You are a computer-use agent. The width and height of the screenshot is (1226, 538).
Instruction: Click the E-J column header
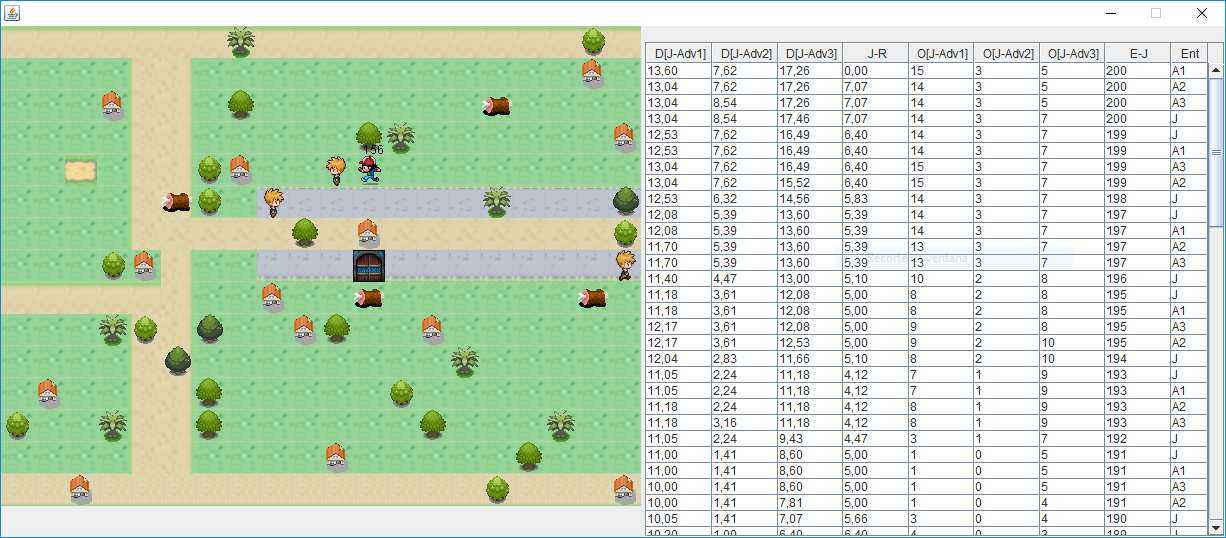[1137, 54]
